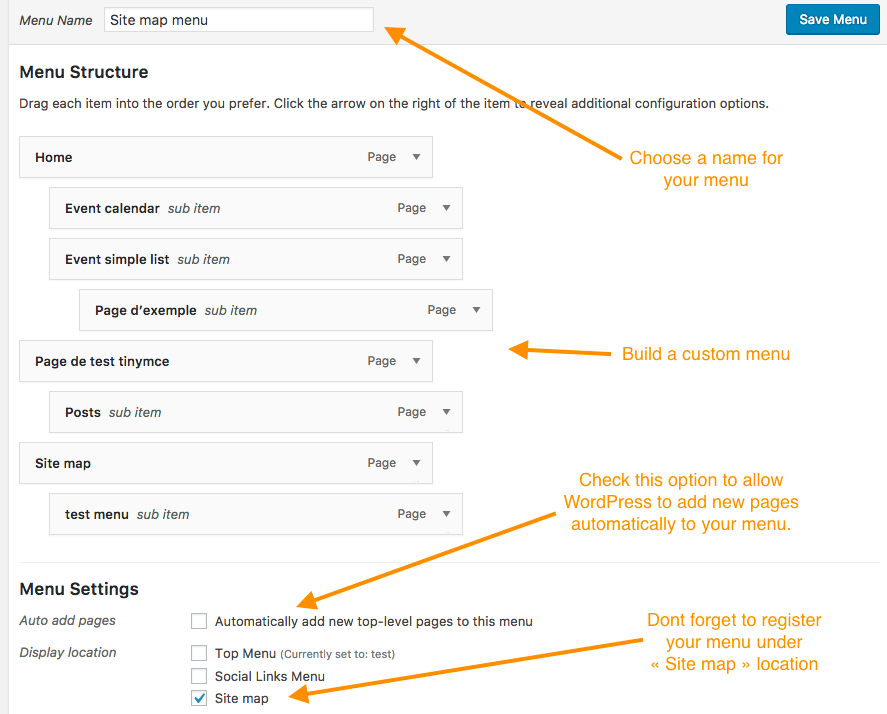Expand the Home menu item arrow
The image size is (887, 714).
click(416, 157)
